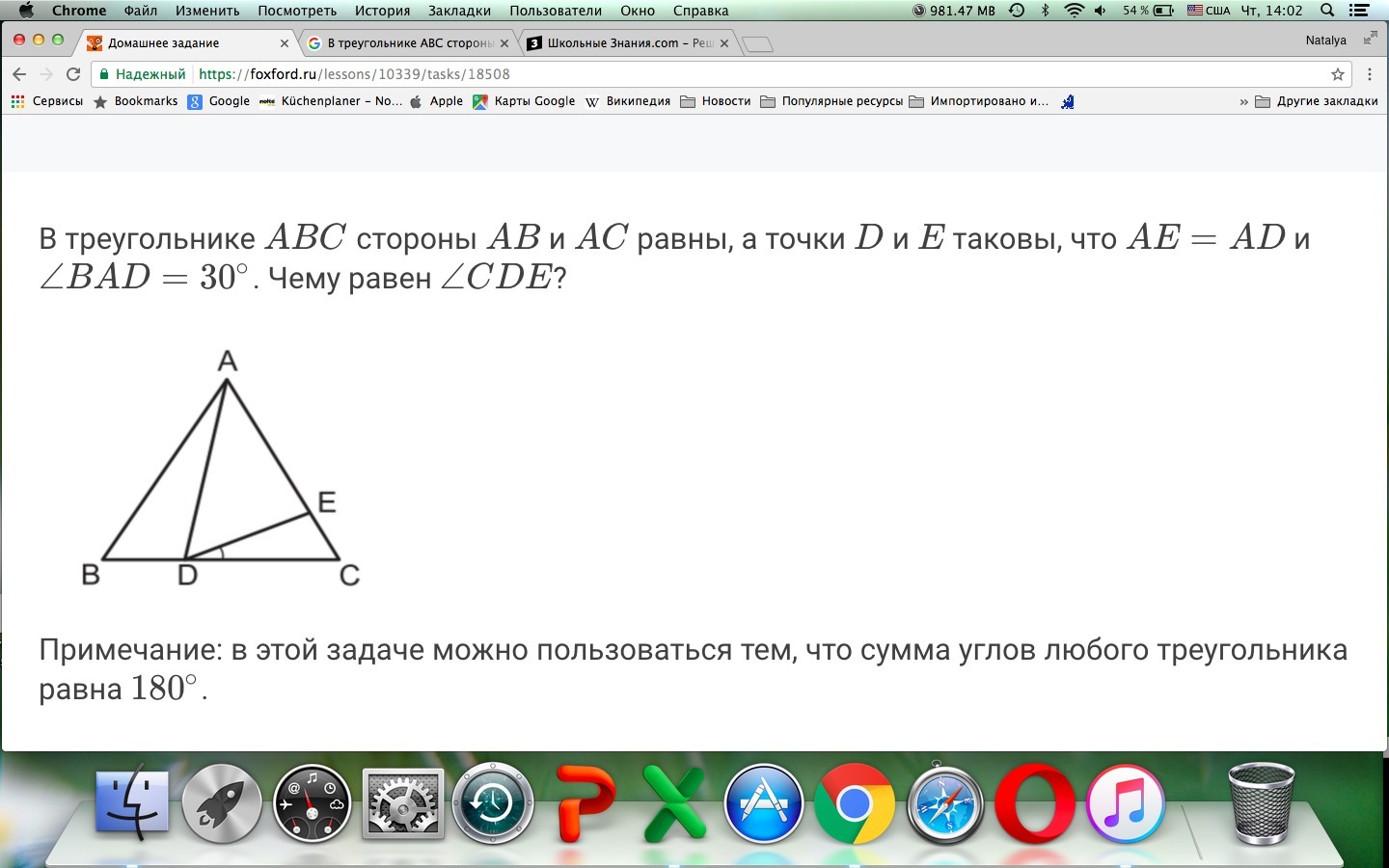Open a new tab
Viewport: 1389px width, 868px height.
coord(758,44)
